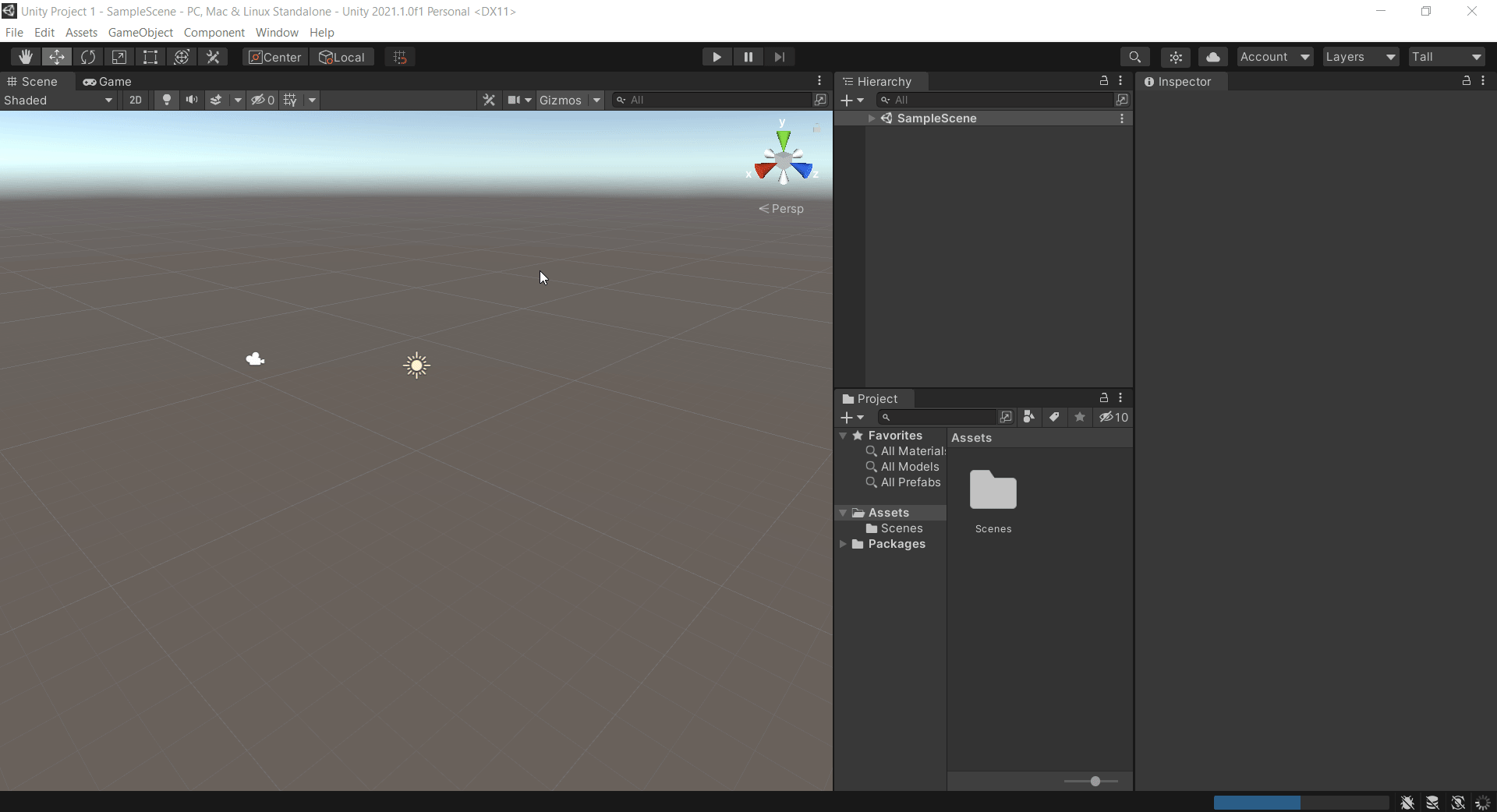This screenshot has height=812, width=1497.
Task: Select the Hand tool
Action: [x=26, y=57]
